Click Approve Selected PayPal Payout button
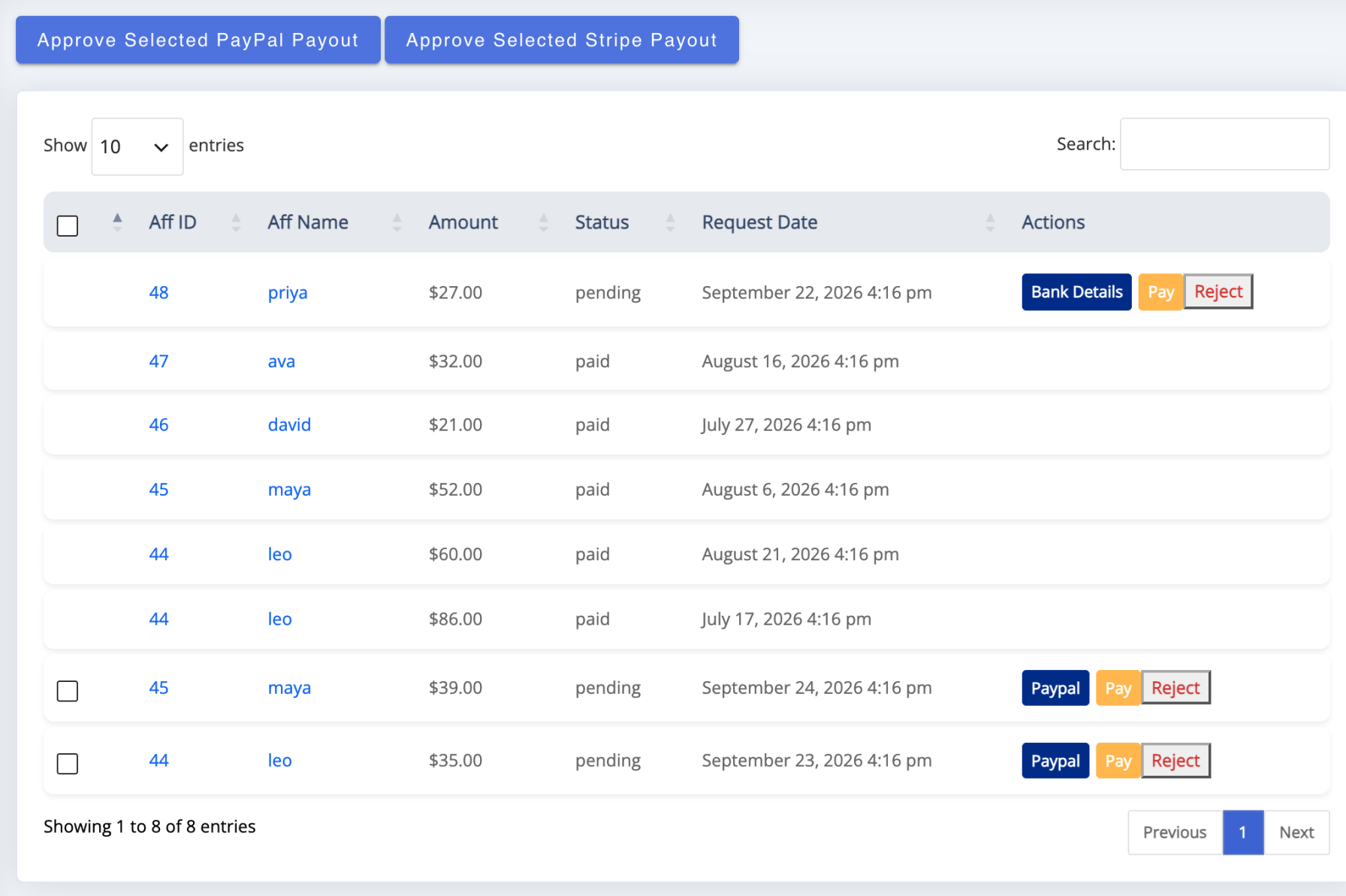The image size is (1346, 896). [198, 40]
